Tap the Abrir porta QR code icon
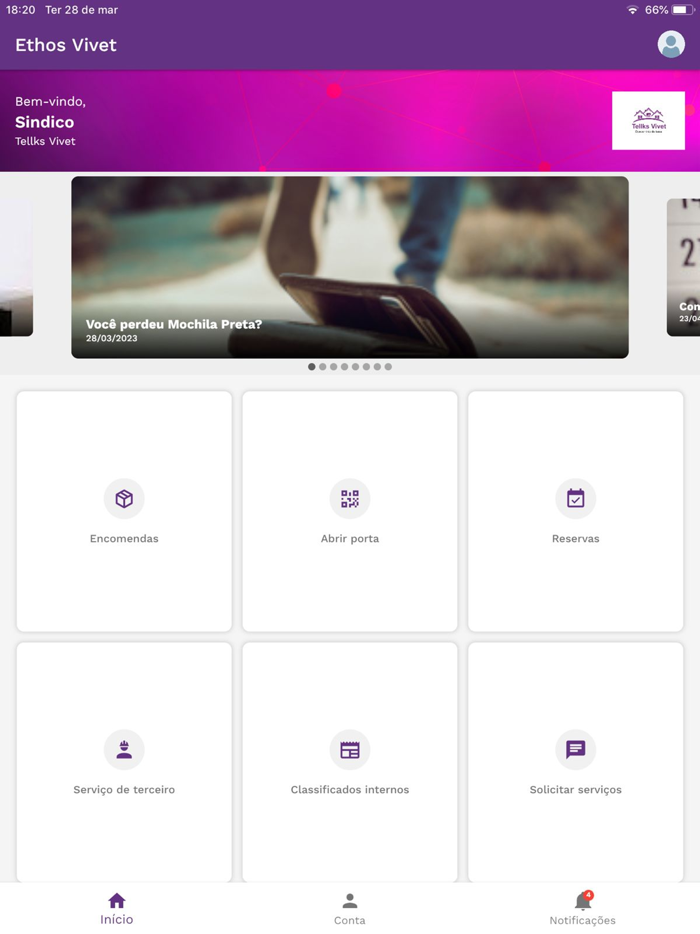The width and height of the screenshot is (700, 934). coord(350,499)
